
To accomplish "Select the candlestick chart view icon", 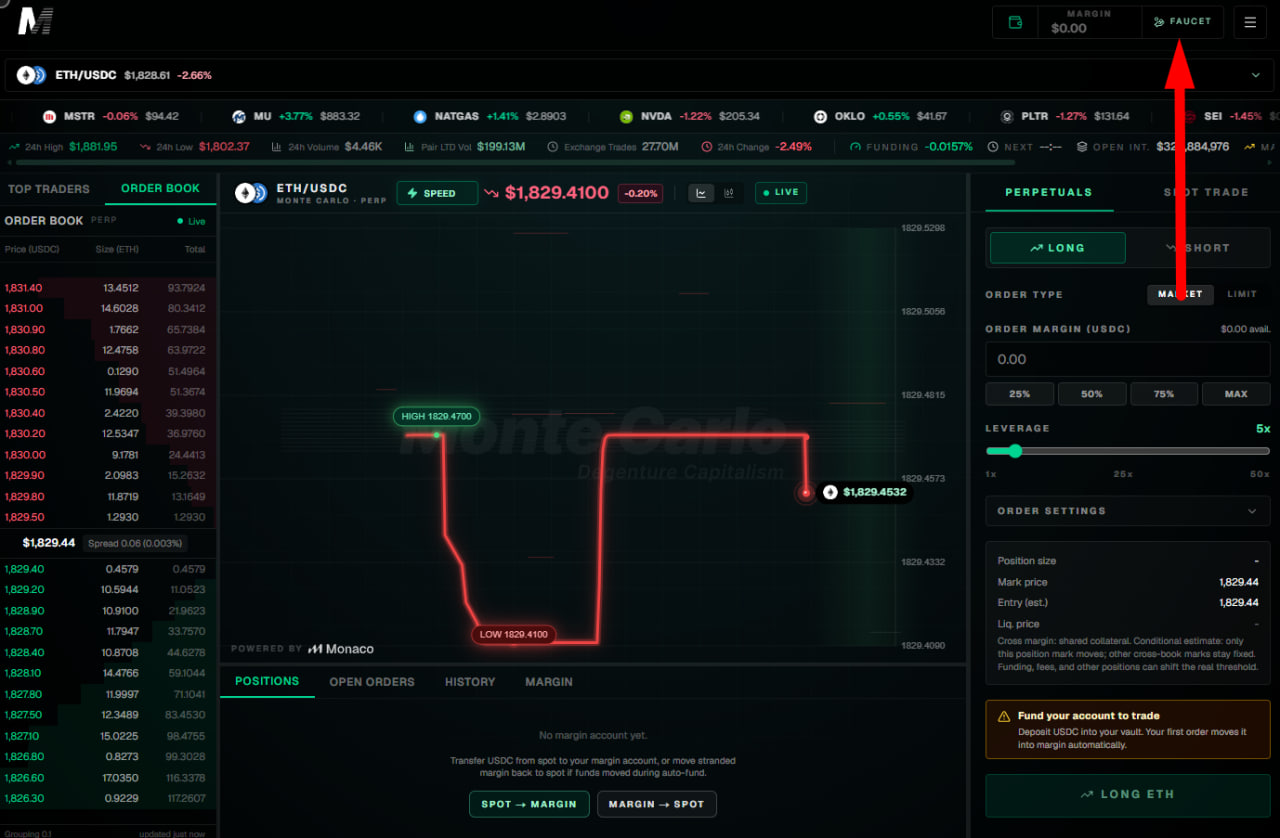I will pos(729,193).
